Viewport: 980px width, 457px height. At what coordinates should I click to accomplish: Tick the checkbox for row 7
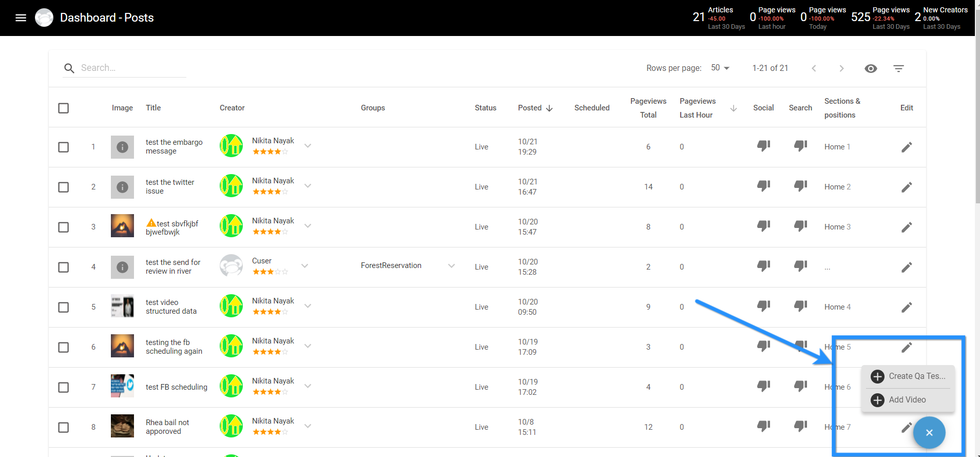64,387
